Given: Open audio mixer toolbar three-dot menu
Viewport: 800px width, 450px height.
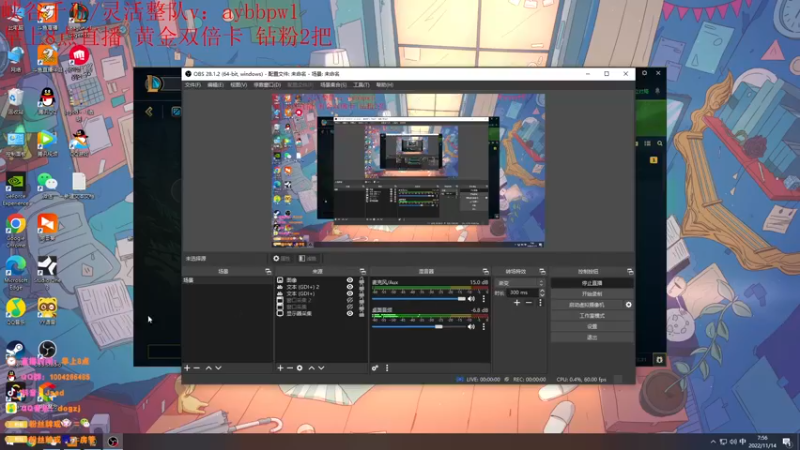Looking at the screenshot, I should point(387,368).
